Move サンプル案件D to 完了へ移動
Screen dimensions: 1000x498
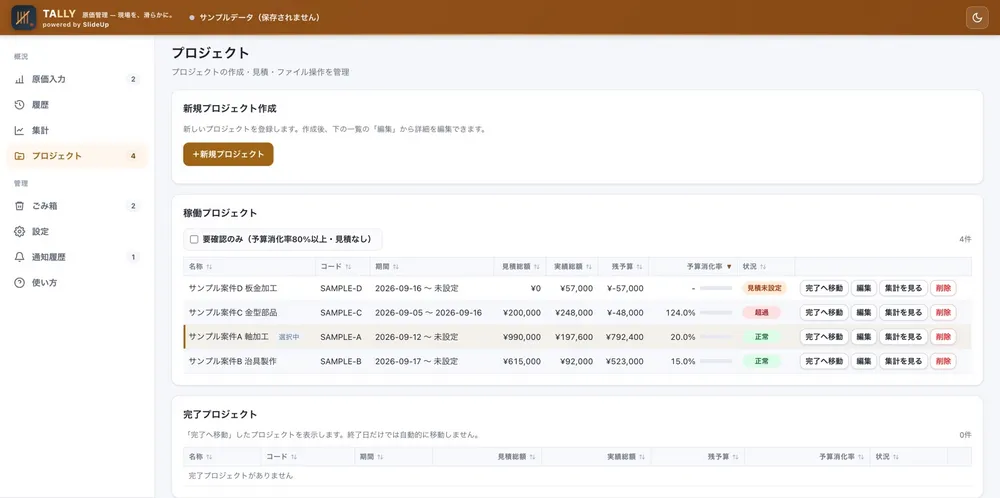824,288
